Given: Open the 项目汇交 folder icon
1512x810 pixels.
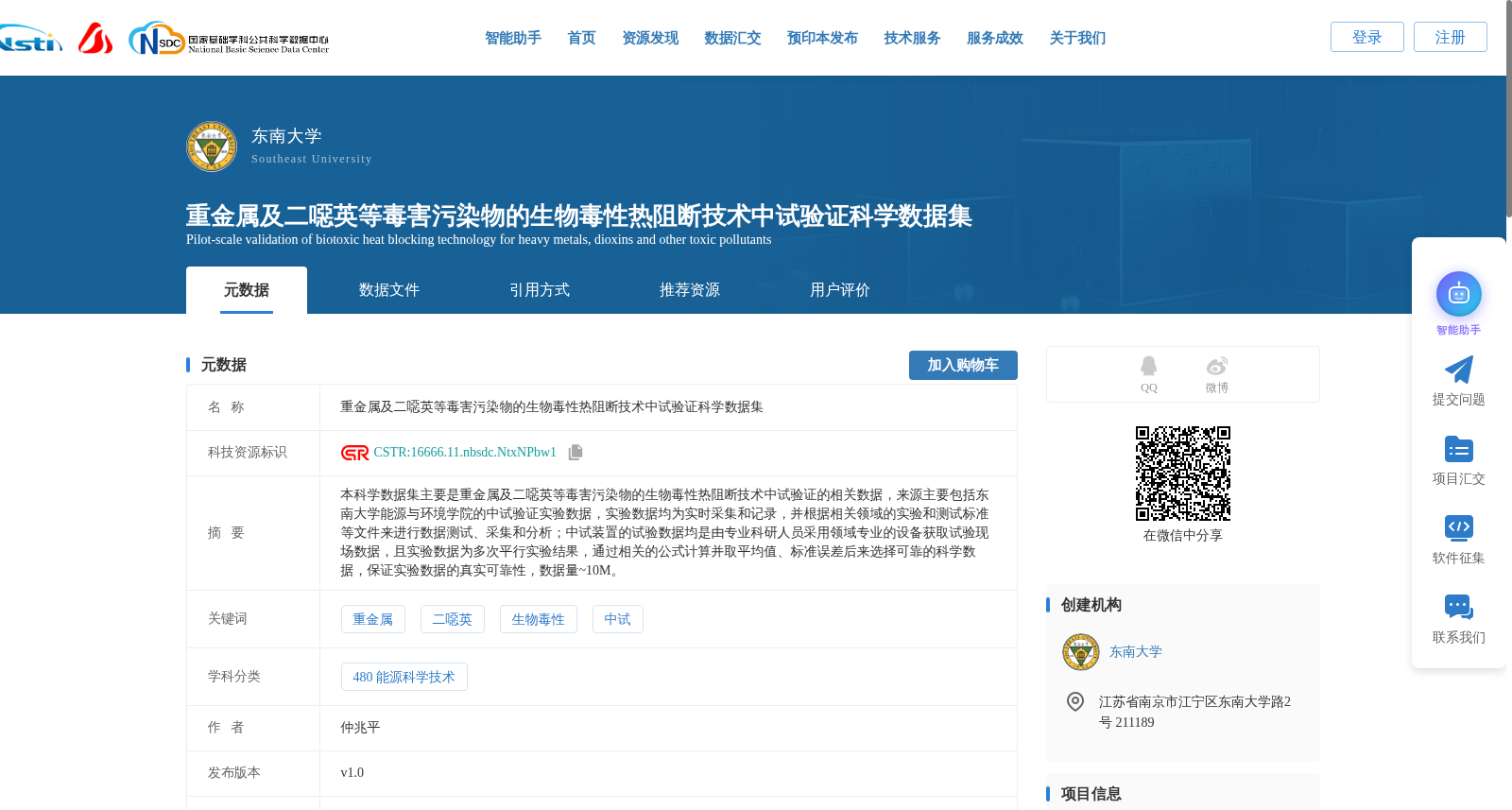Looking at the screenshot, I should pyautogui.click(x=1458, y=449).
